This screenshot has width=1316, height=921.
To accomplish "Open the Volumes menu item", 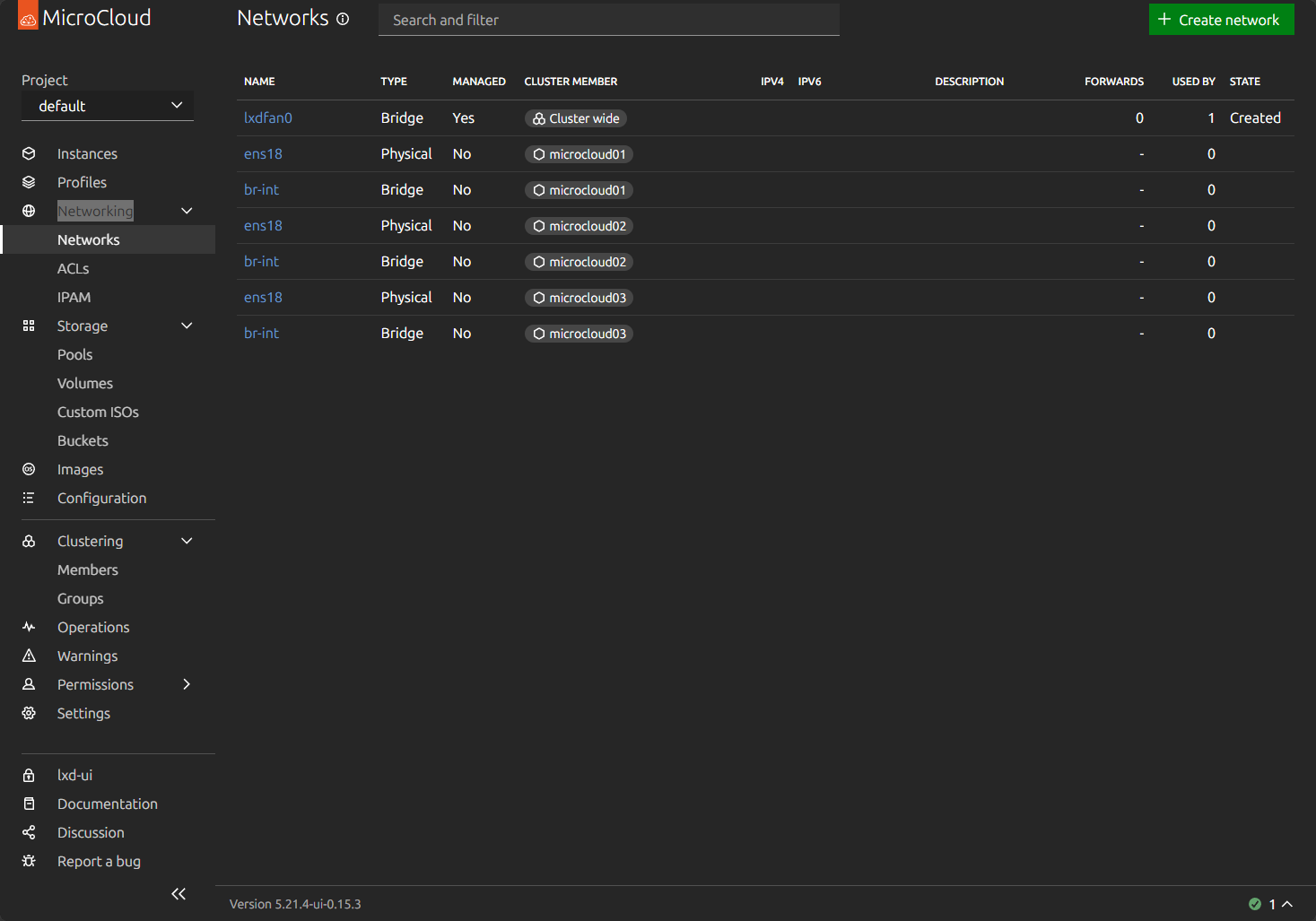I will (x=108, y=383).
